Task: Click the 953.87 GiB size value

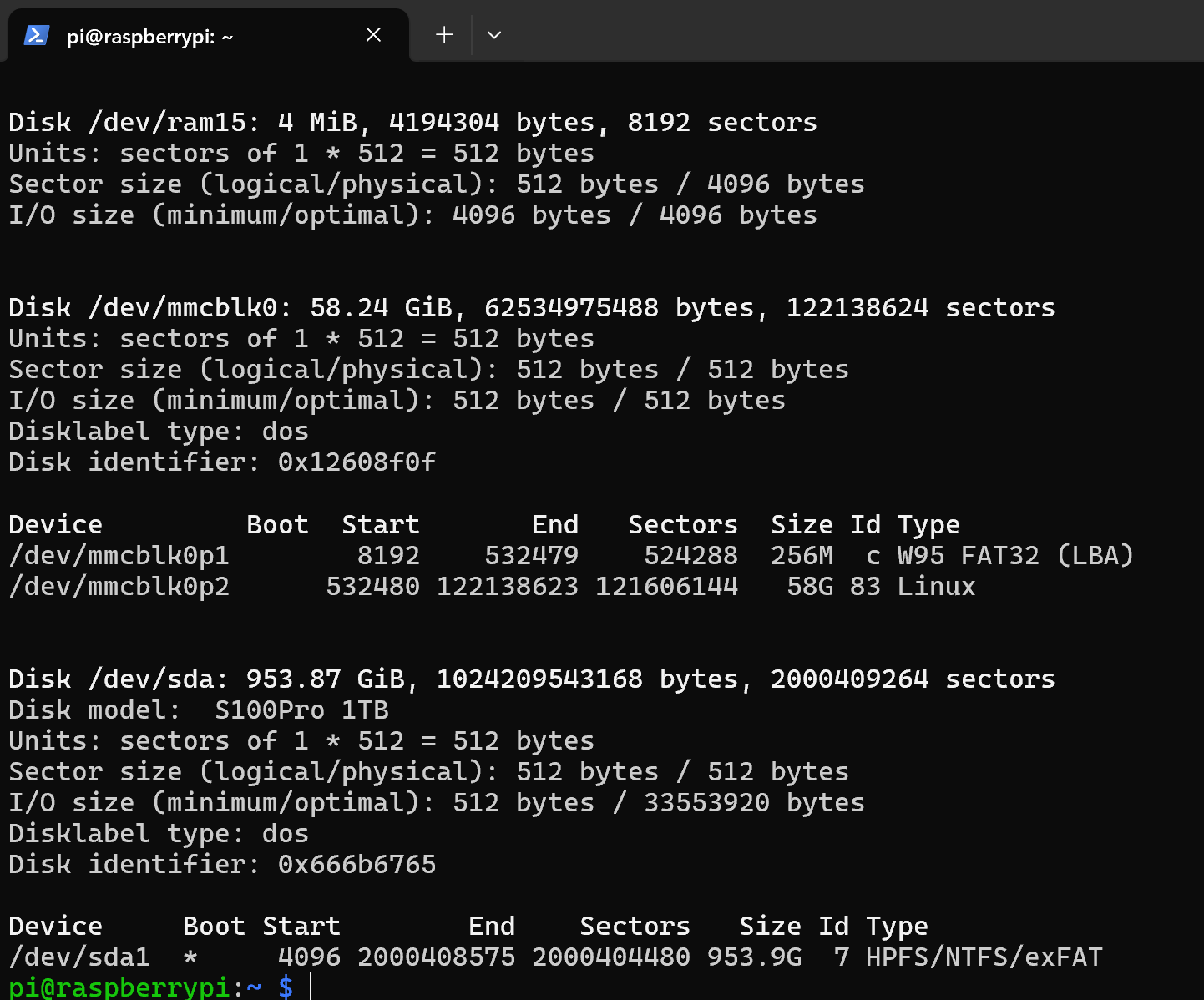Action: click(x=326, y=679)
